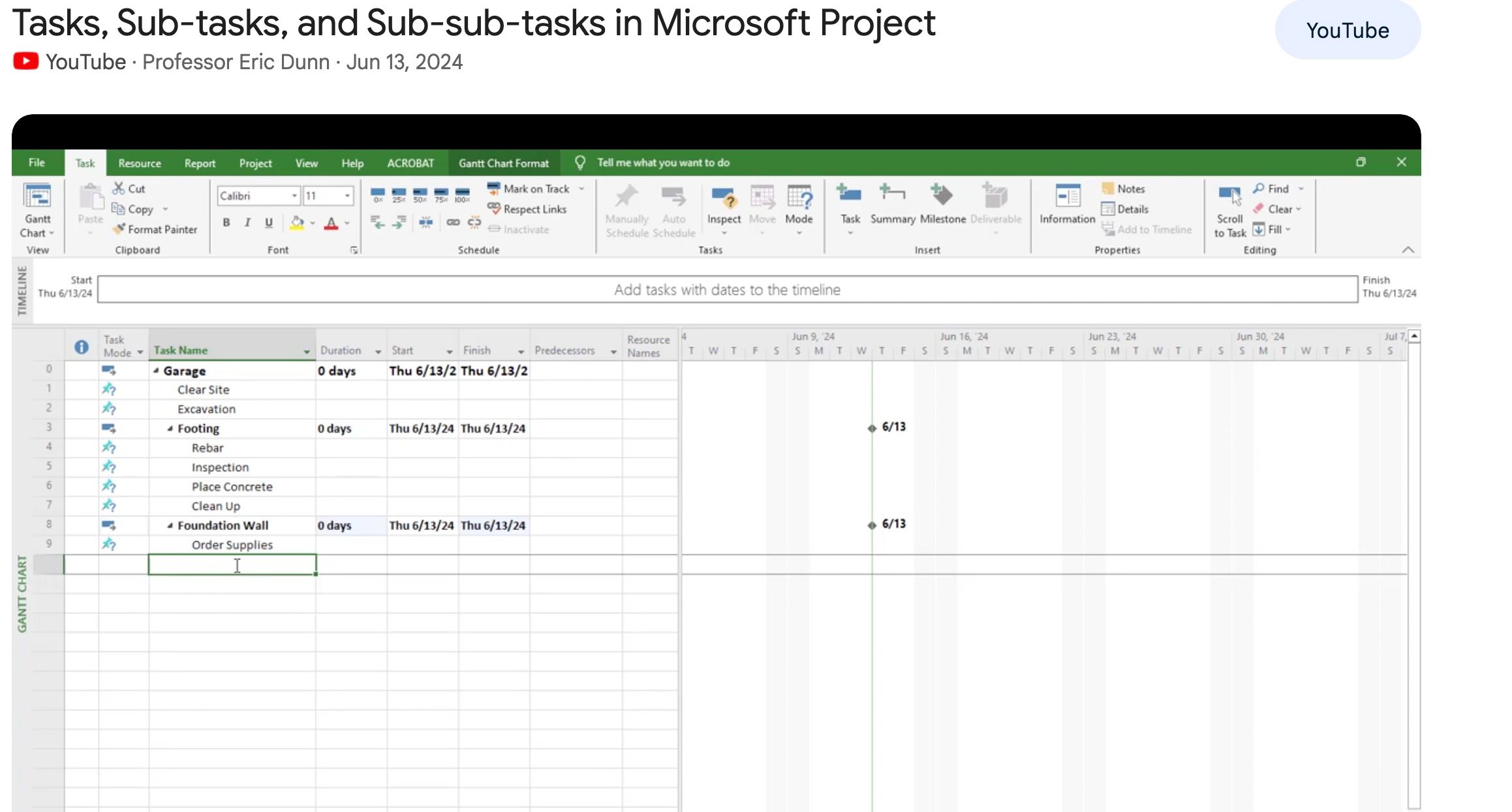
Task: Click the Copy icon in Clipboard
Action: tap(118, 209)
